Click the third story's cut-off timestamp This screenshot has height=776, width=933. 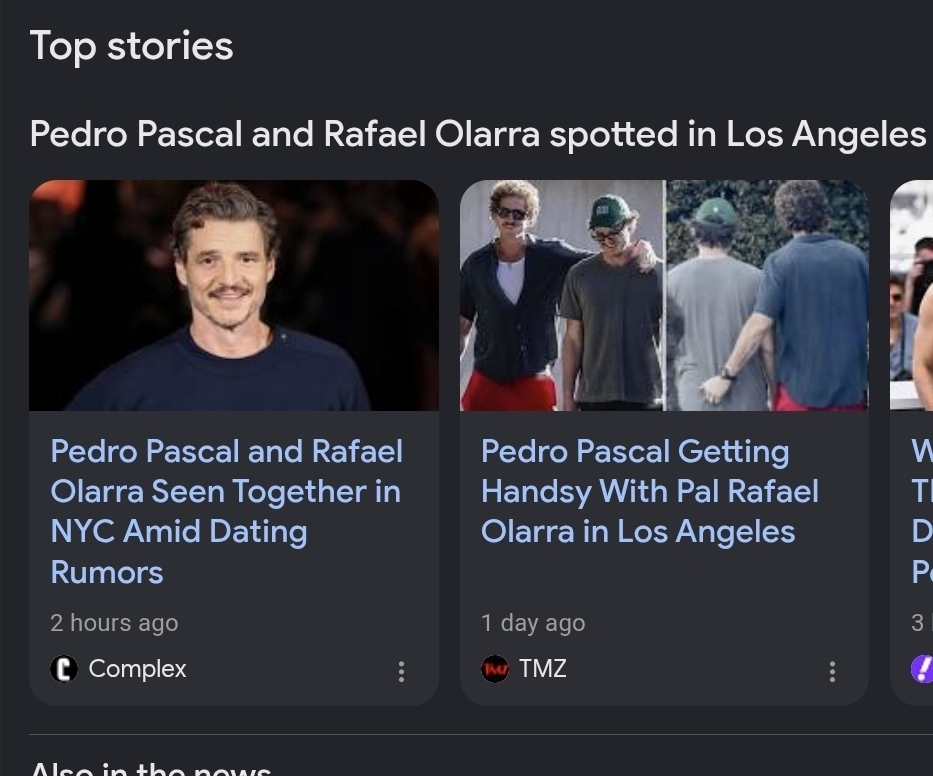(918, 623)
